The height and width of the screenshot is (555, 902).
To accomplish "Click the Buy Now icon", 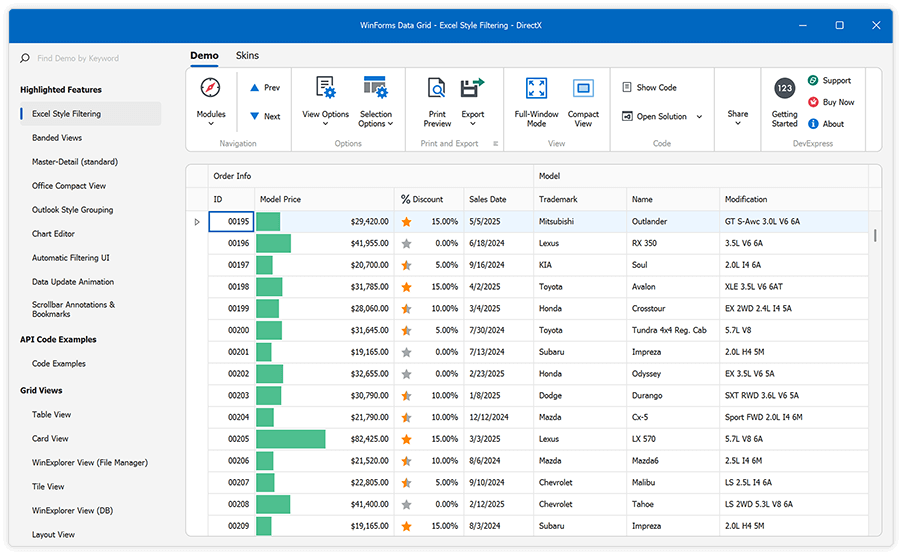I will click(813, 102).
